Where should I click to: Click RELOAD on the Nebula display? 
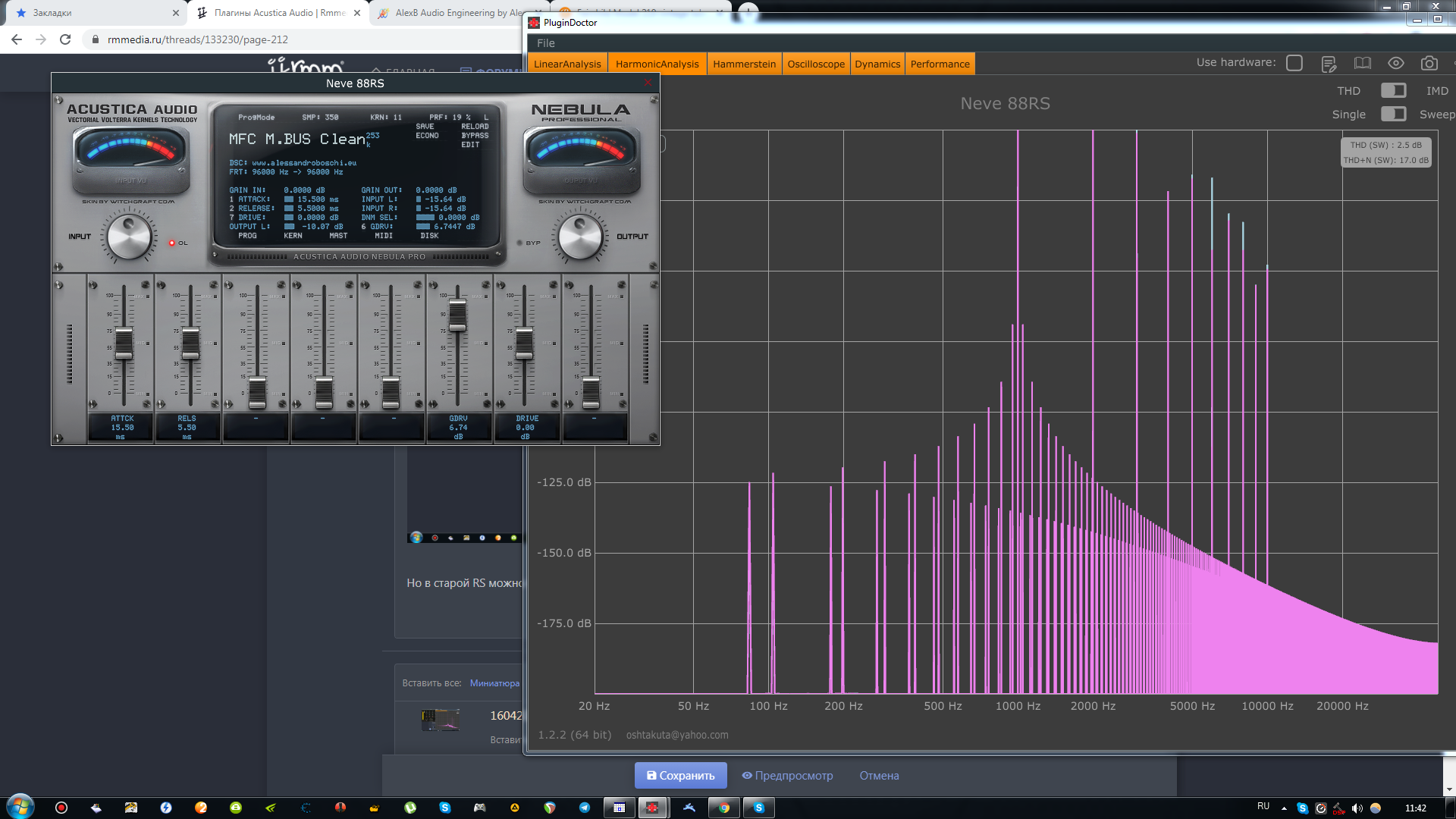pyautogui.click(x=475, y=127)
